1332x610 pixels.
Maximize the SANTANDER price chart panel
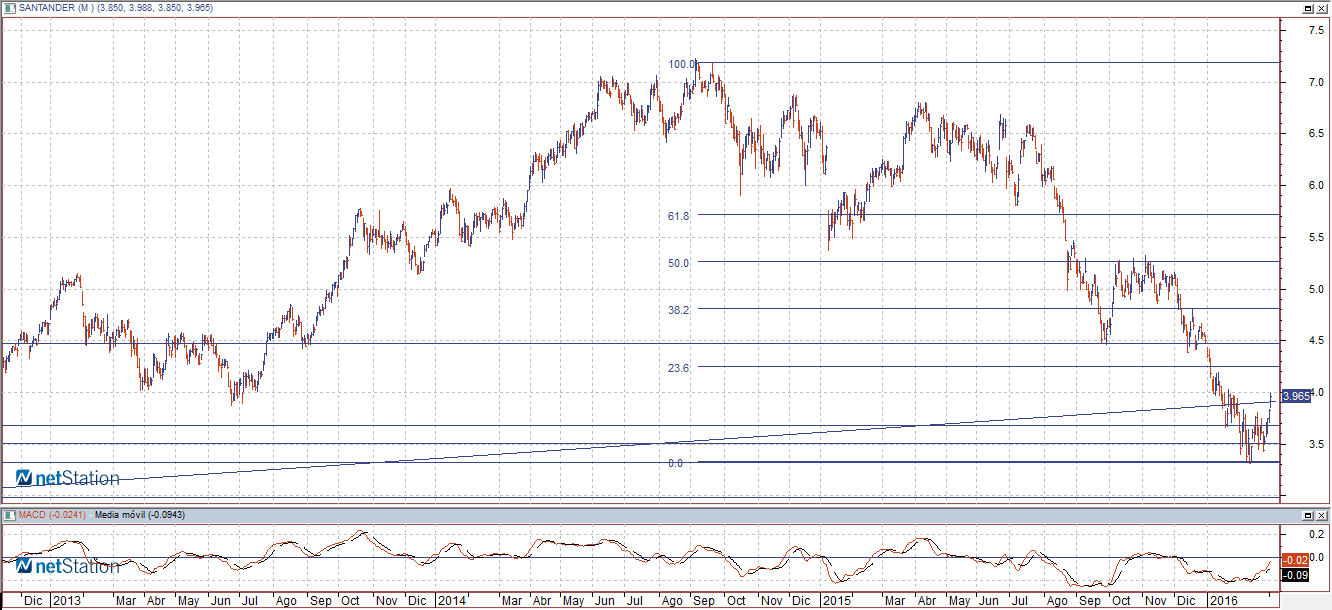1307,8
